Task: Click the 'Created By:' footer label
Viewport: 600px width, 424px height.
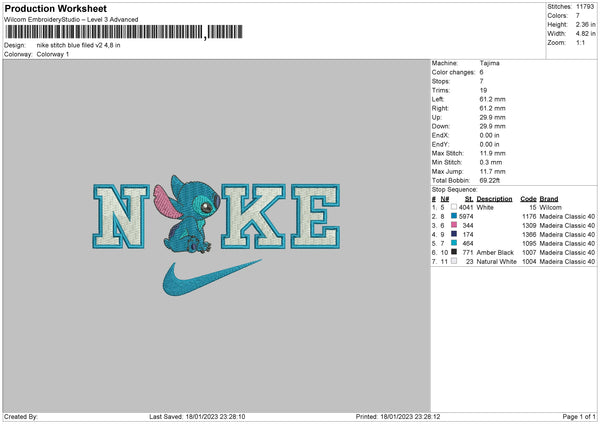Action: coord(21,417)
